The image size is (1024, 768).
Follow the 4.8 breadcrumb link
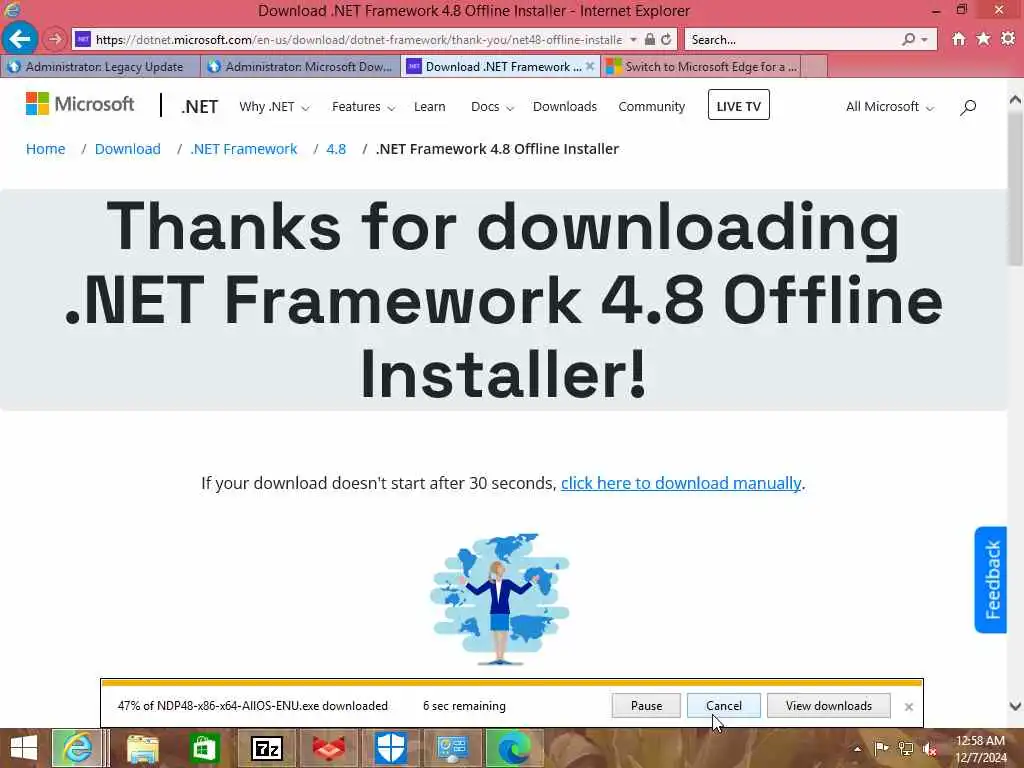pos(336,149)
